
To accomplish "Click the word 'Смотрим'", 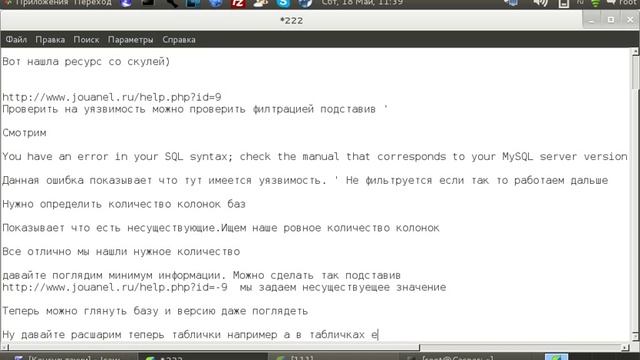I will pos(24,133).
